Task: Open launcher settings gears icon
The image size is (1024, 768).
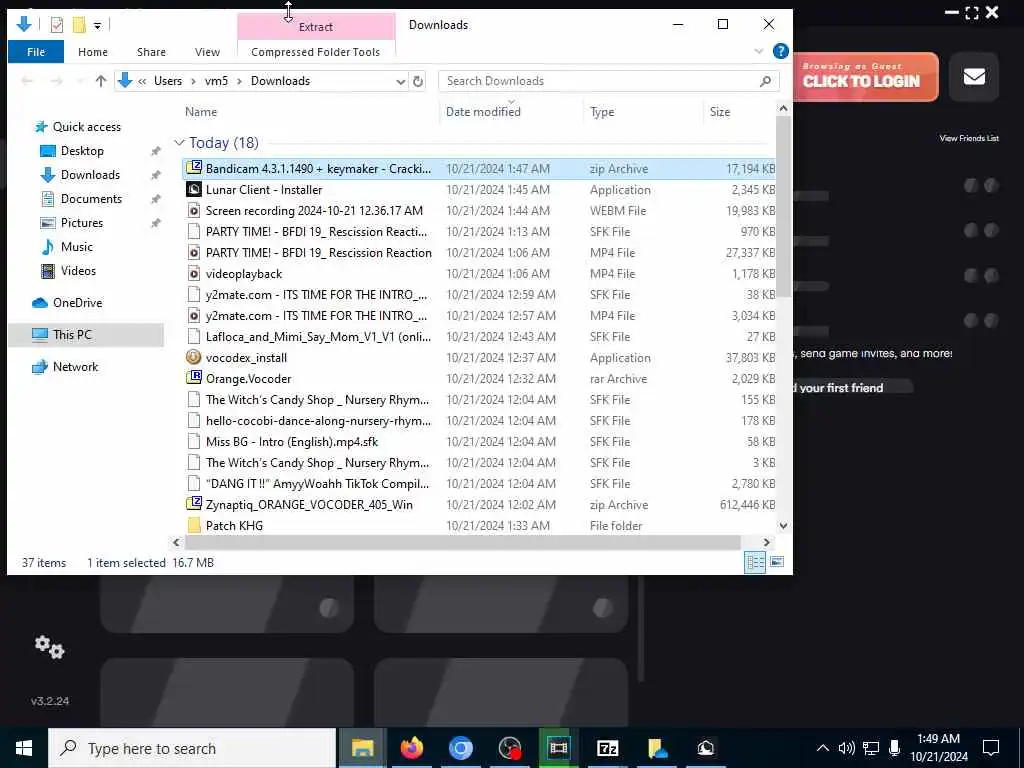Action: [x=50, y=647]
